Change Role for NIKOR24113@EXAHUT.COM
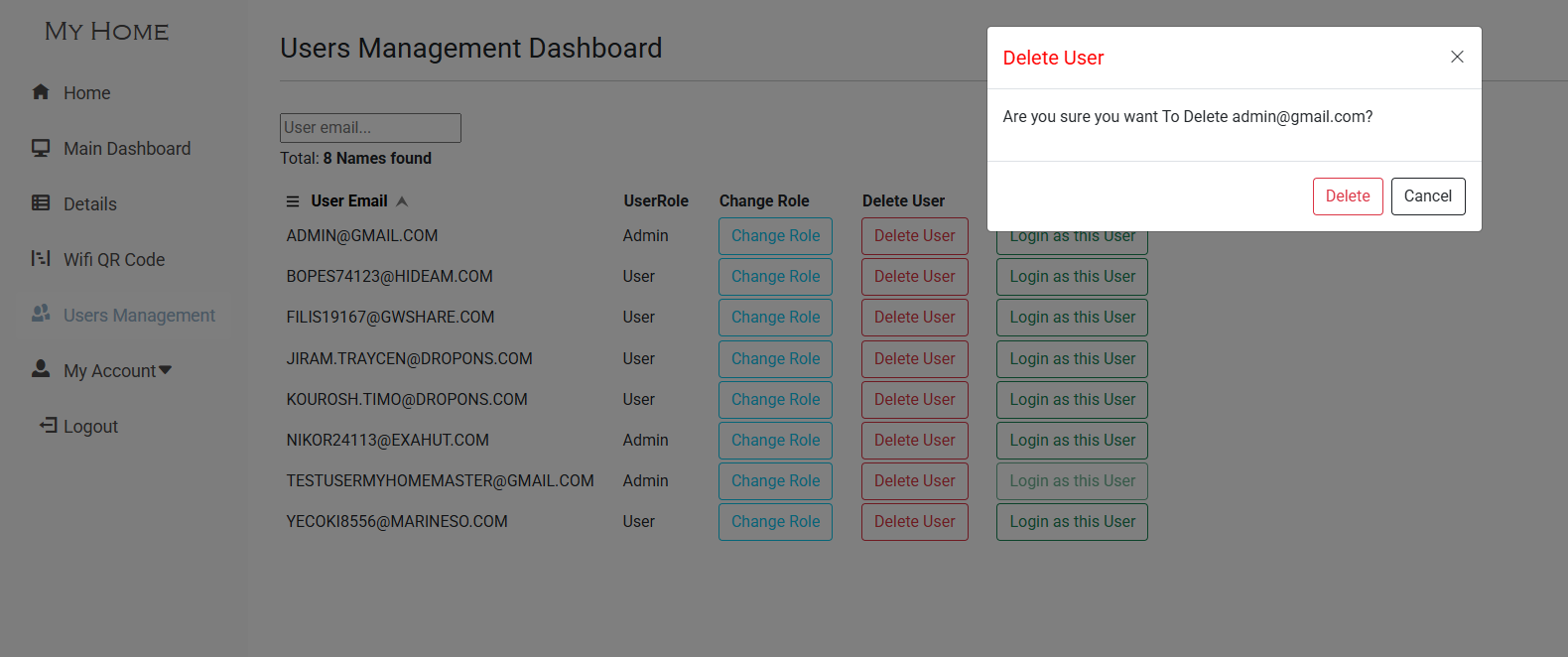Image resolution: width=1568 pixels, height=657 pixels. (x=775, y=441)
